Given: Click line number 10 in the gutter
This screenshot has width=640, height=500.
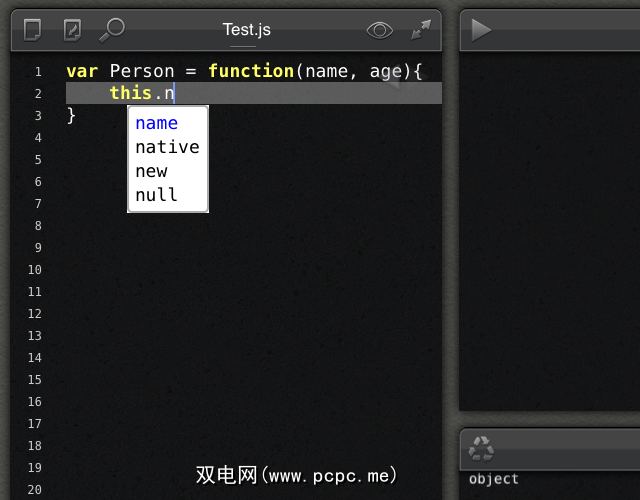Looking at the screenshot, I should pos(35,270).
